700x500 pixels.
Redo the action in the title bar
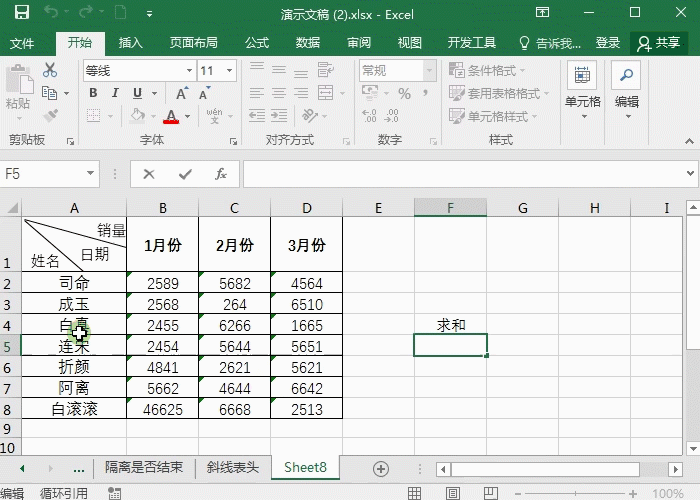click(x=86, y=12)
